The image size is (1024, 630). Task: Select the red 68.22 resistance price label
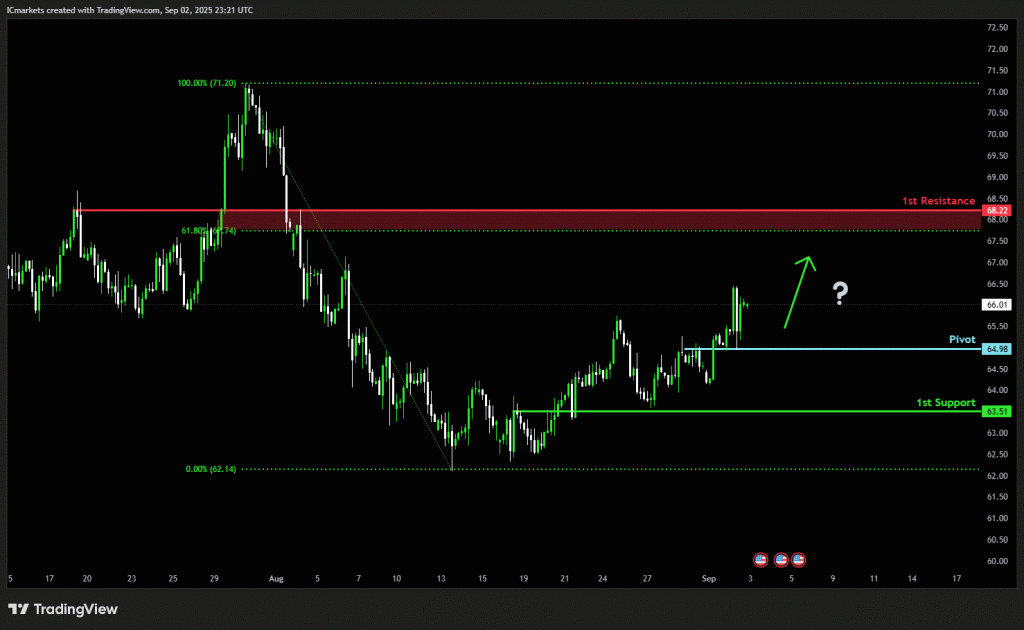click(x=997, y=210)
